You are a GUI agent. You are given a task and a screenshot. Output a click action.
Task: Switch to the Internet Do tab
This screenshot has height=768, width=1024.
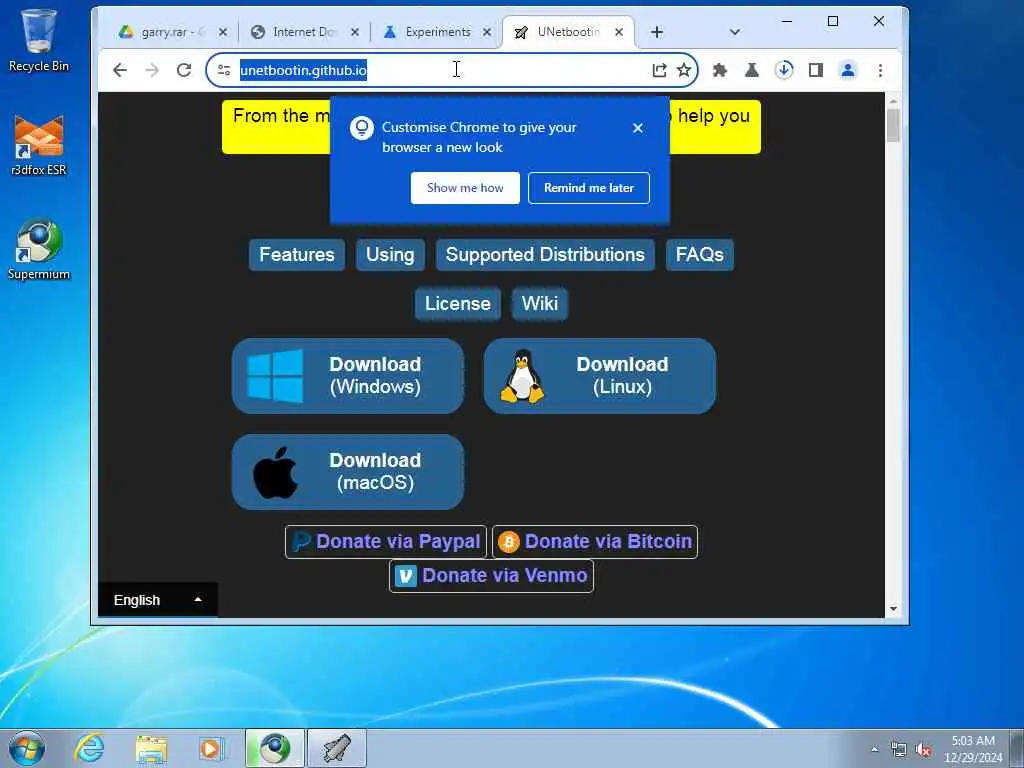[304, 32]
